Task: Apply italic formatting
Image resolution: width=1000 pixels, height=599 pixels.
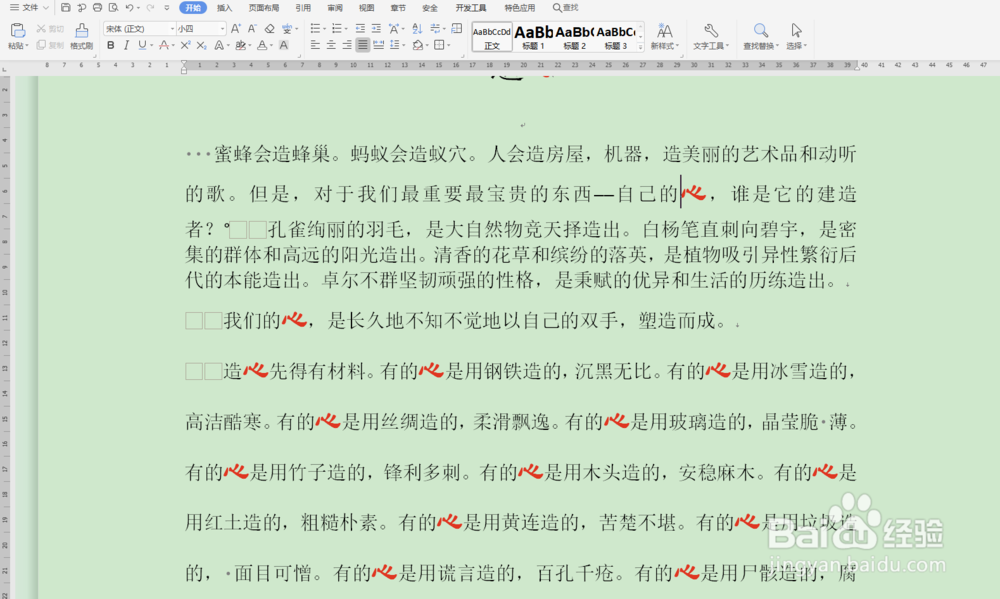Action: click(125, 46)
